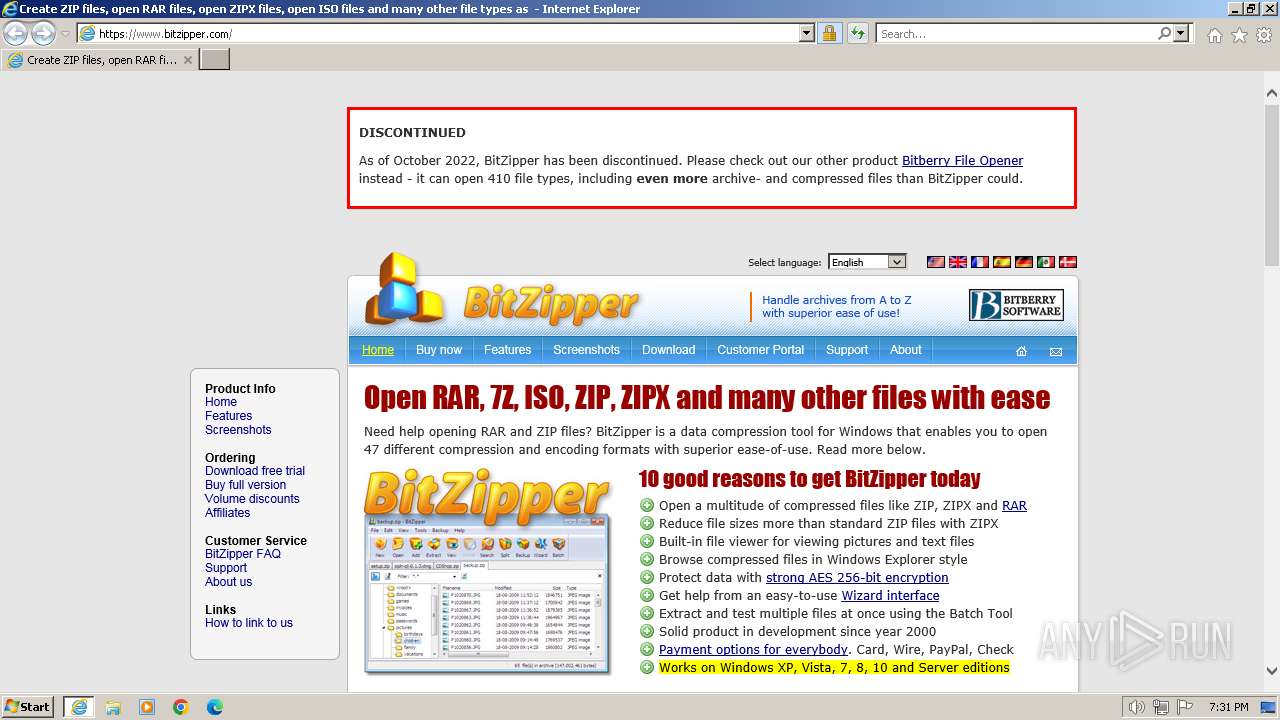The width and height of the screenshot is (1280, 720).
Task: Select the Mexican flag icon
Action: (1045, 262)
